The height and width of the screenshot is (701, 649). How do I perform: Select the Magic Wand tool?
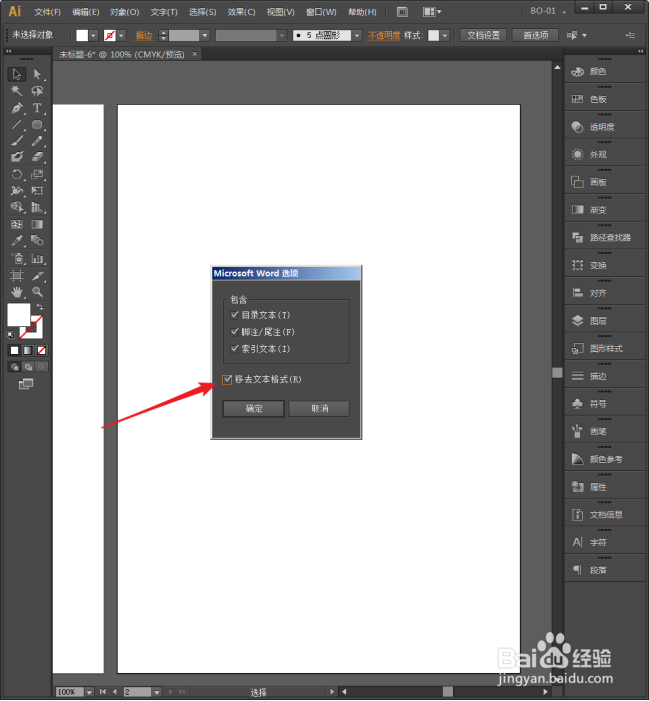(17, 91)
